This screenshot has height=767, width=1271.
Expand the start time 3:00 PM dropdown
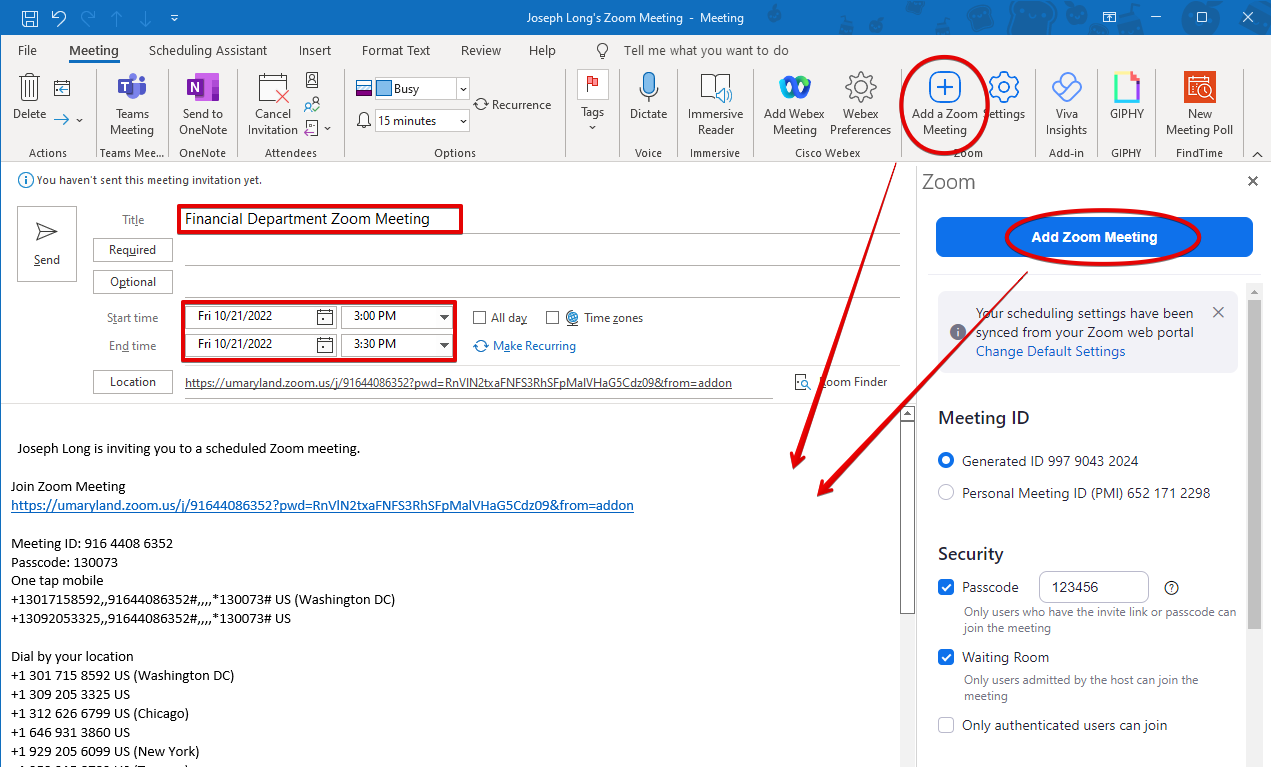coord(445,317)
